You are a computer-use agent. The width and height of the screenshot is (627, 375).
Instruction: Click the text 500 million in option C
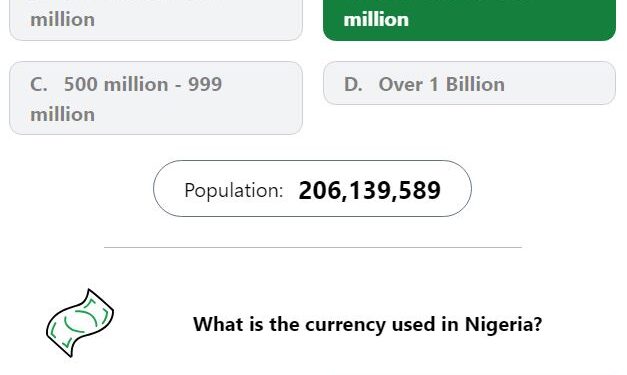click(116, 84)
